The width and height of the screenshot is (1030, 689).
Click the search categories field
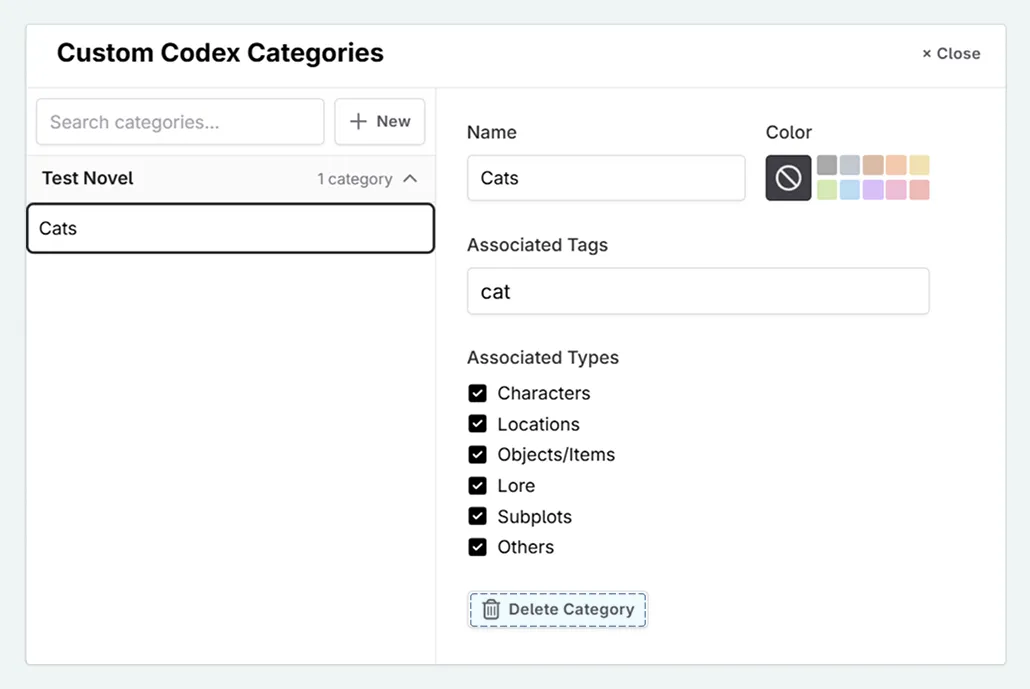179,121
